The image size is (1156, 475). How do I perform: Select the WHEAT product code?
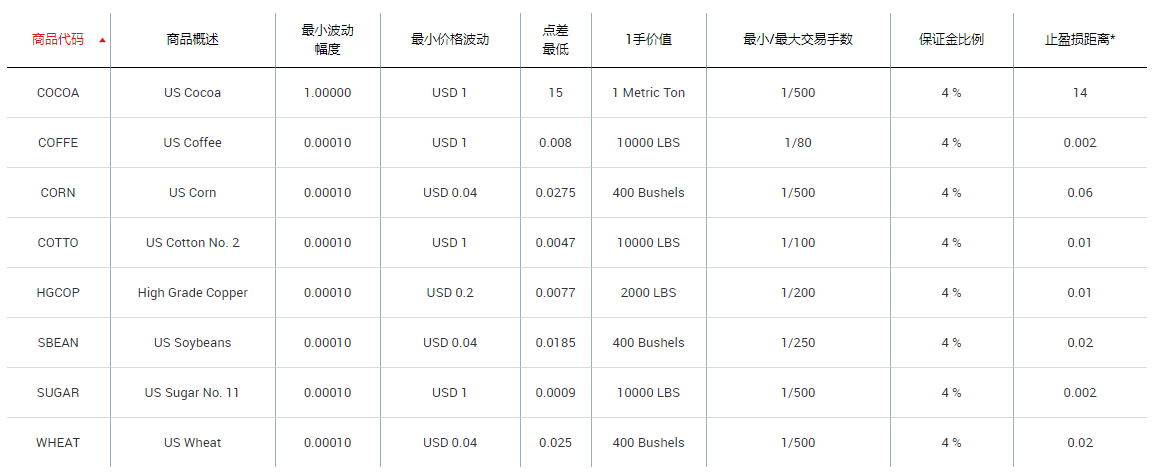pyautogui.click(x=58, y=442)
